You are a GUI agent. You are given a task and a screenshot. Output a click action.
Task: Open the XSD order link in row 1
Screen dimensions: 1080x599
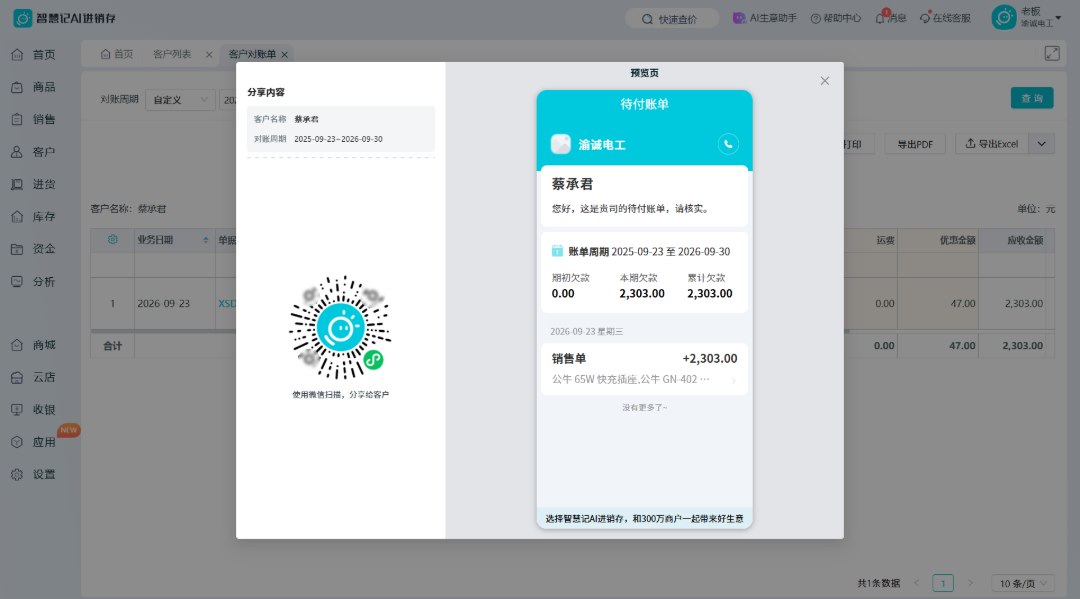[227, 303]
